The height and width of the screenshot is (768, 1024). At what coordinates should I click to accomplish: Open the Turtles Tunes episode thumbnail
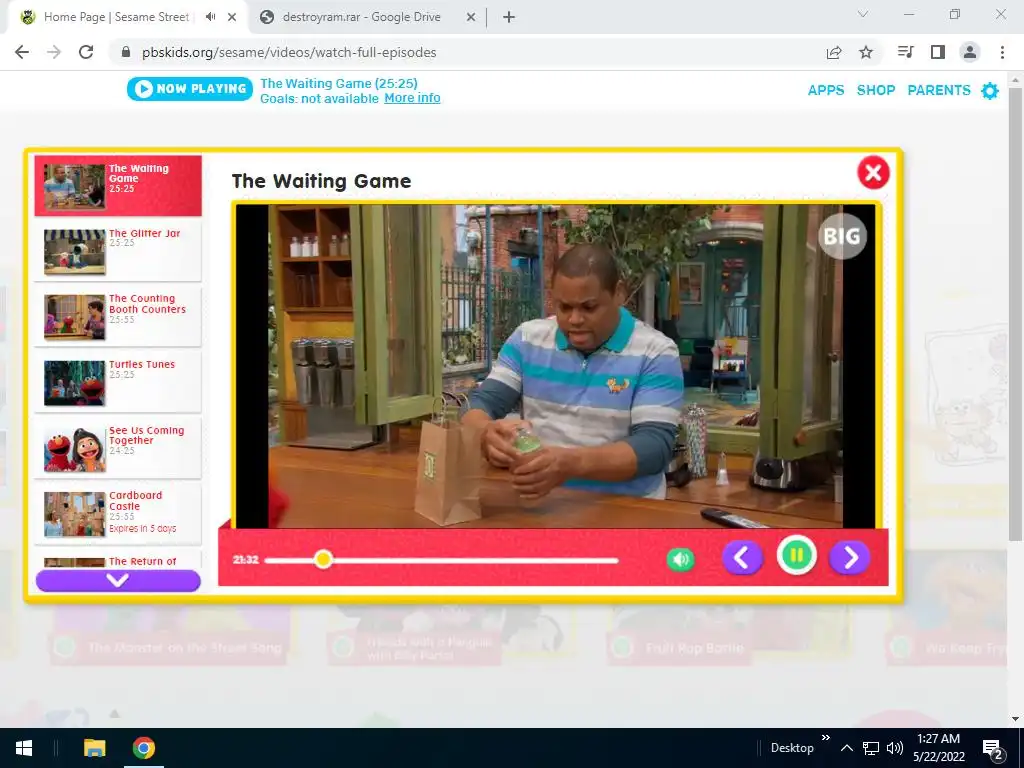tap(74, 383)
